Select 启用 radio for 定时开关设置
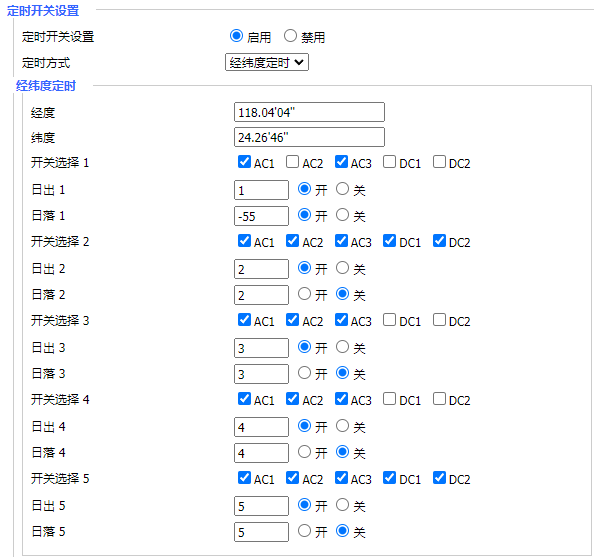 [x=236, y=36]
